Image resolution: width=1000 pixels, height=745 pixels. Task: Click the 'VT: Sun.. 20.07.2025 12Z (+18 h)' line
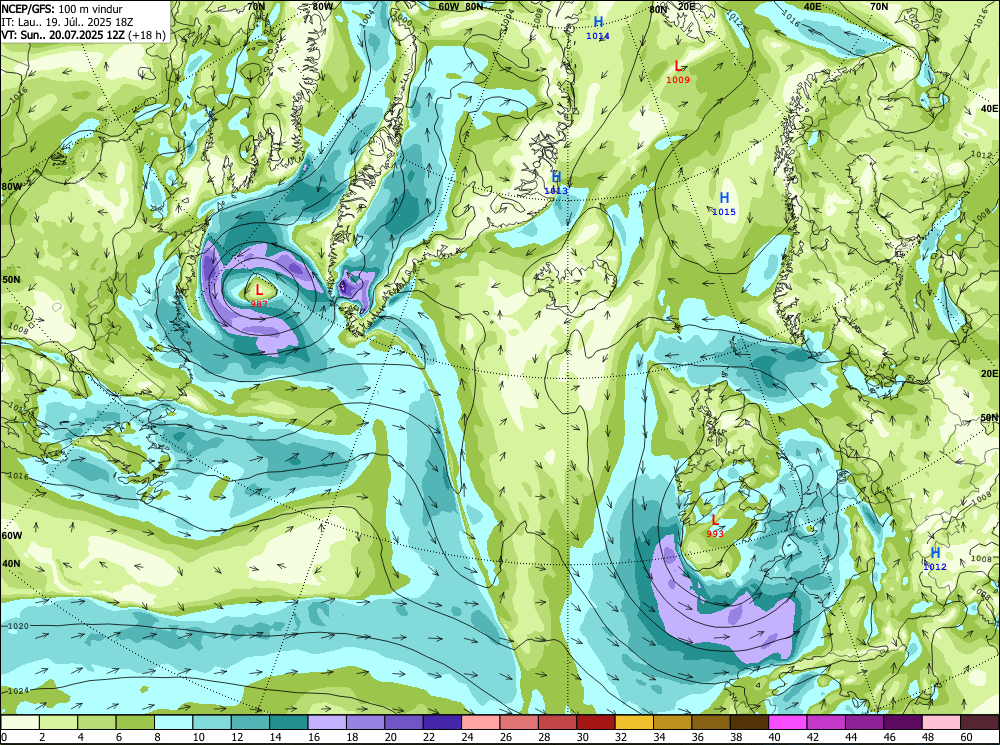pos(84,34)
